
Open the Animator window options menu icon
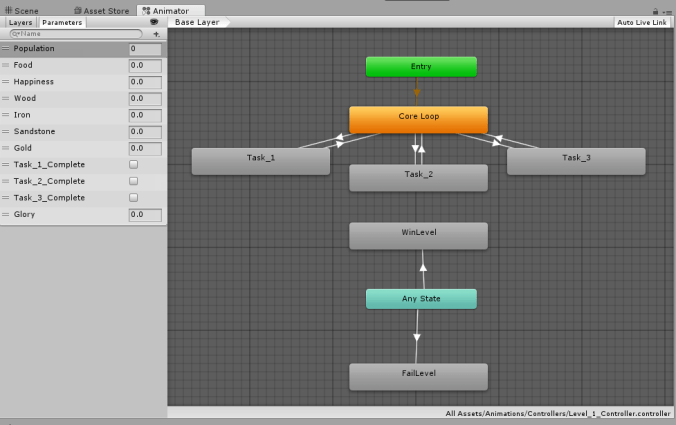click(x=667, y=11)
